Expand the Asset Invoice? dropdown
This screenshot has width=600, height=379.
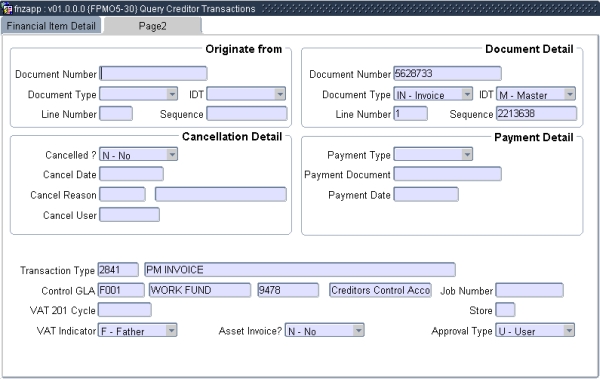359,330
